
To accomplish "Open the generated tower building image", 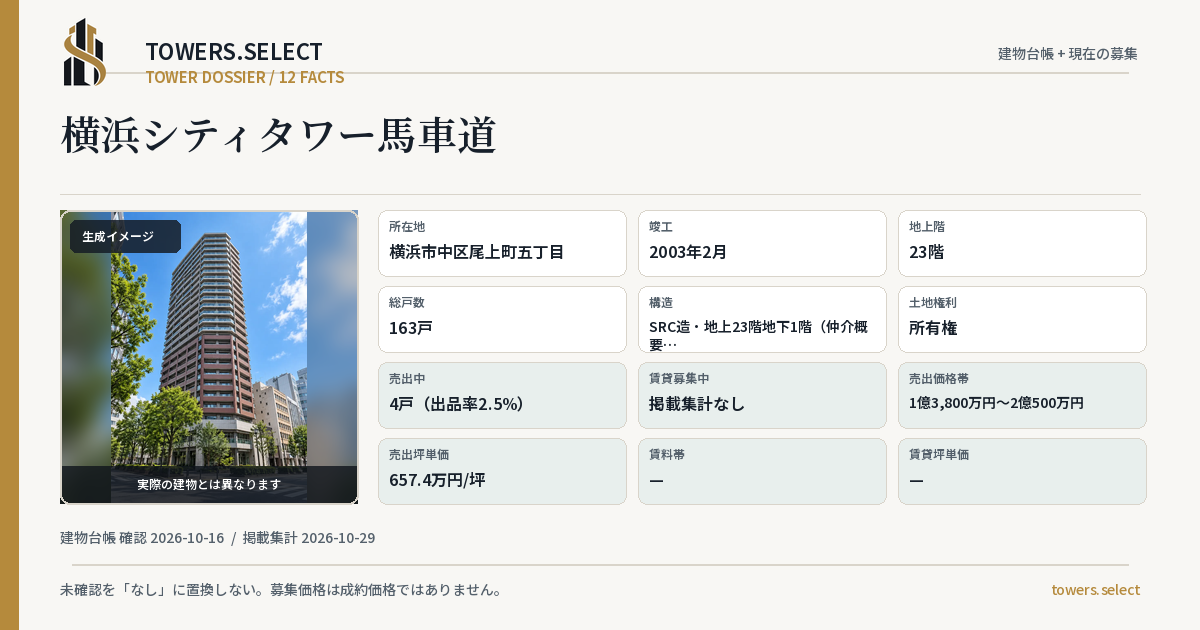I will 209,357.
